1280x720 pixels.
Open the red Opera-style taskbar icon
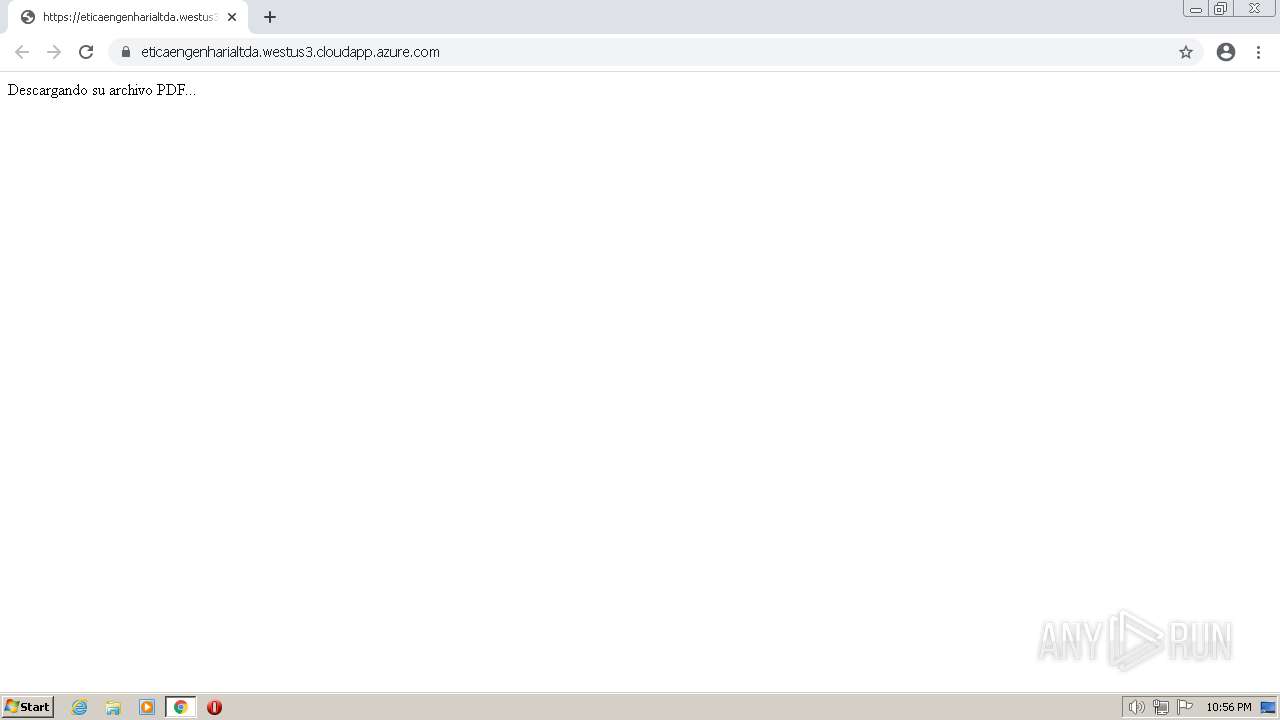(x=214, y=707)
